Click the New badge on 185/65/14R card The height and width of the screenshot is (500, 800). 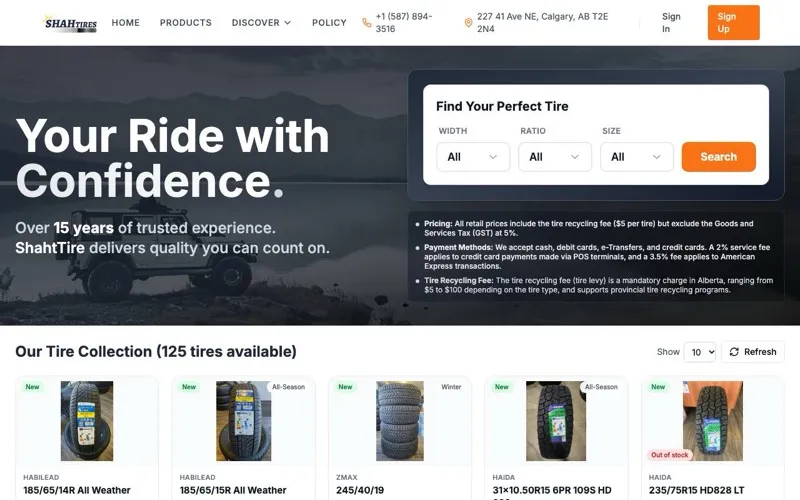click(32, 387)
